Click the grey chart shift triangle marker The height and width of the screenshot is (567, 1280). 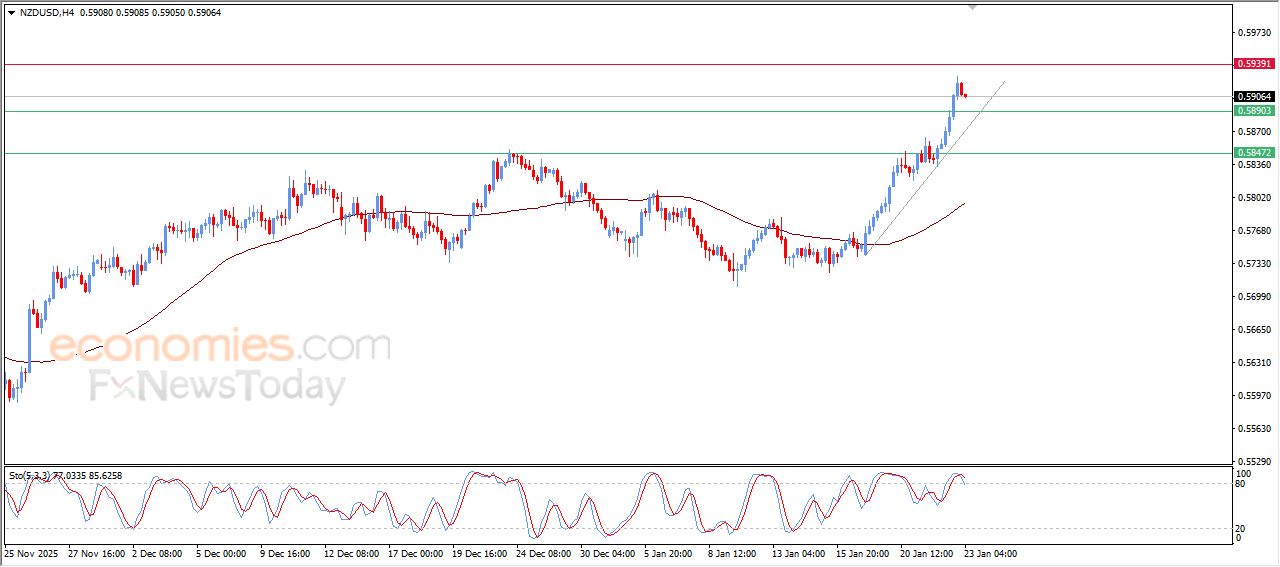tap(972, 7)
